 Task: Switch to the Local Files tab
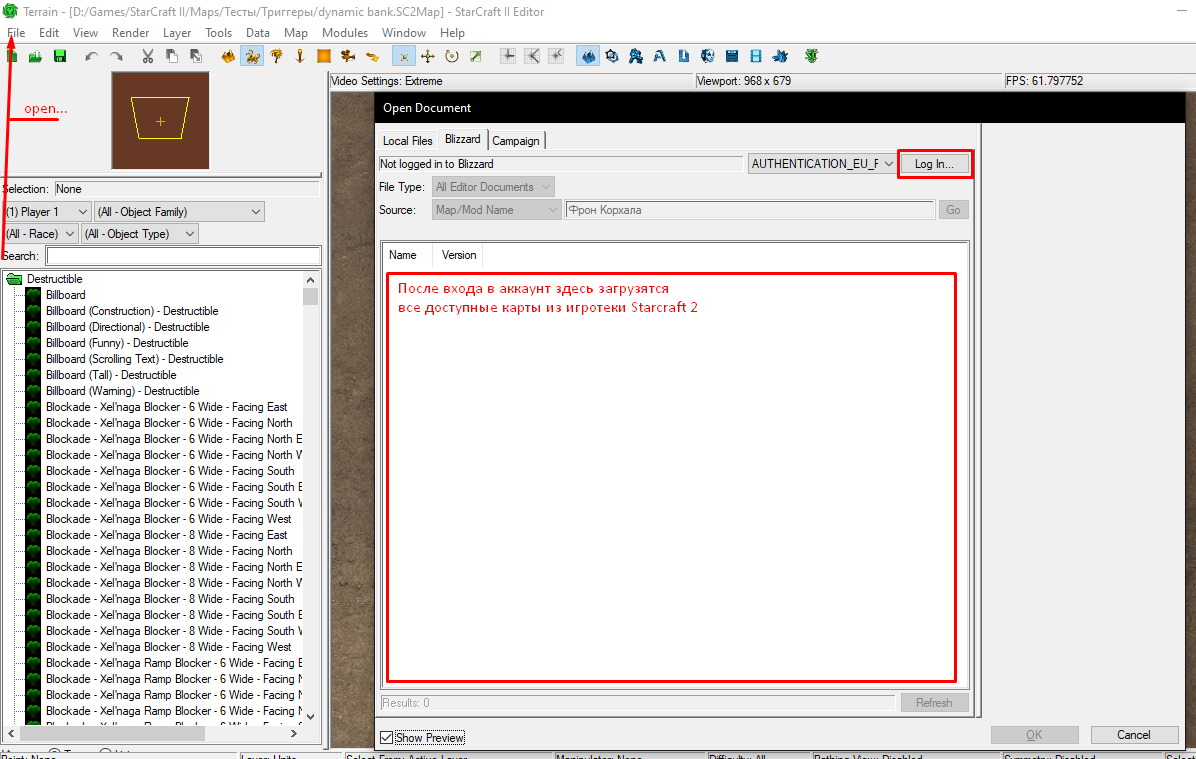tap(407, 140)
